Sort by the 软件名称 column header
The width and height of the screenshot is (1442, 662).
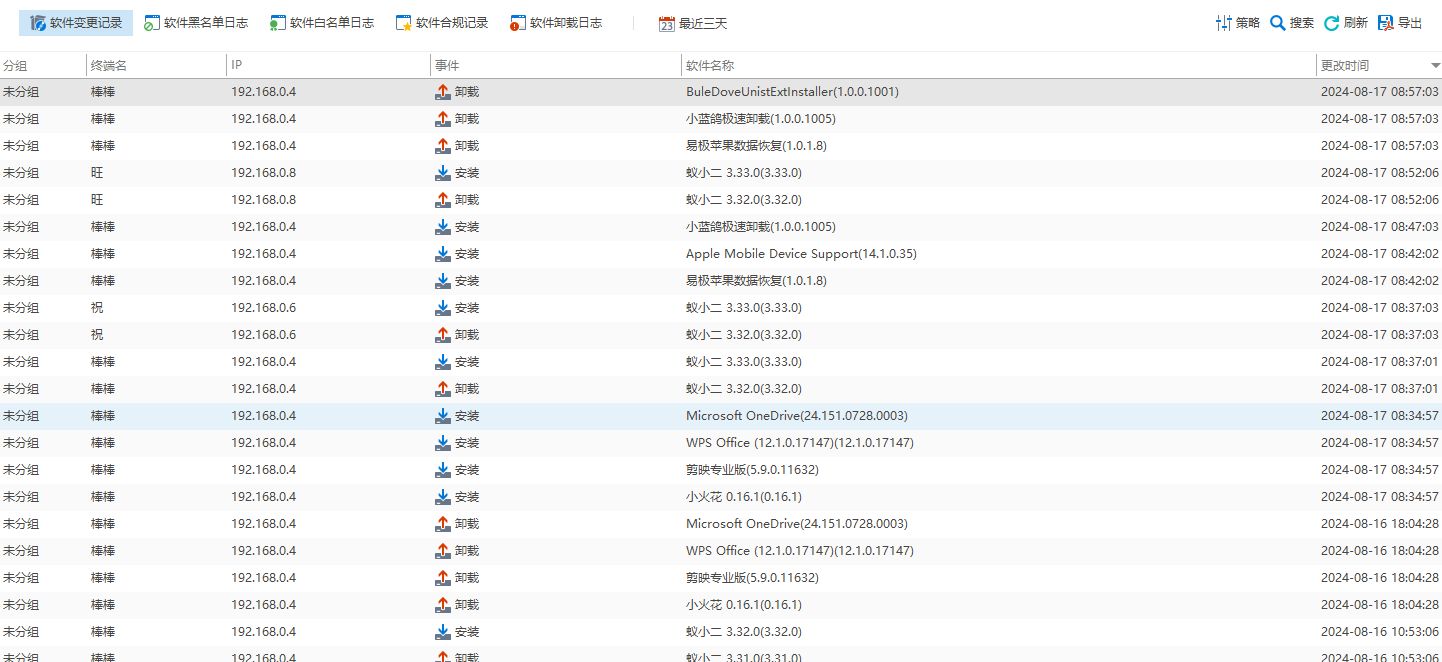coord(998,65)
